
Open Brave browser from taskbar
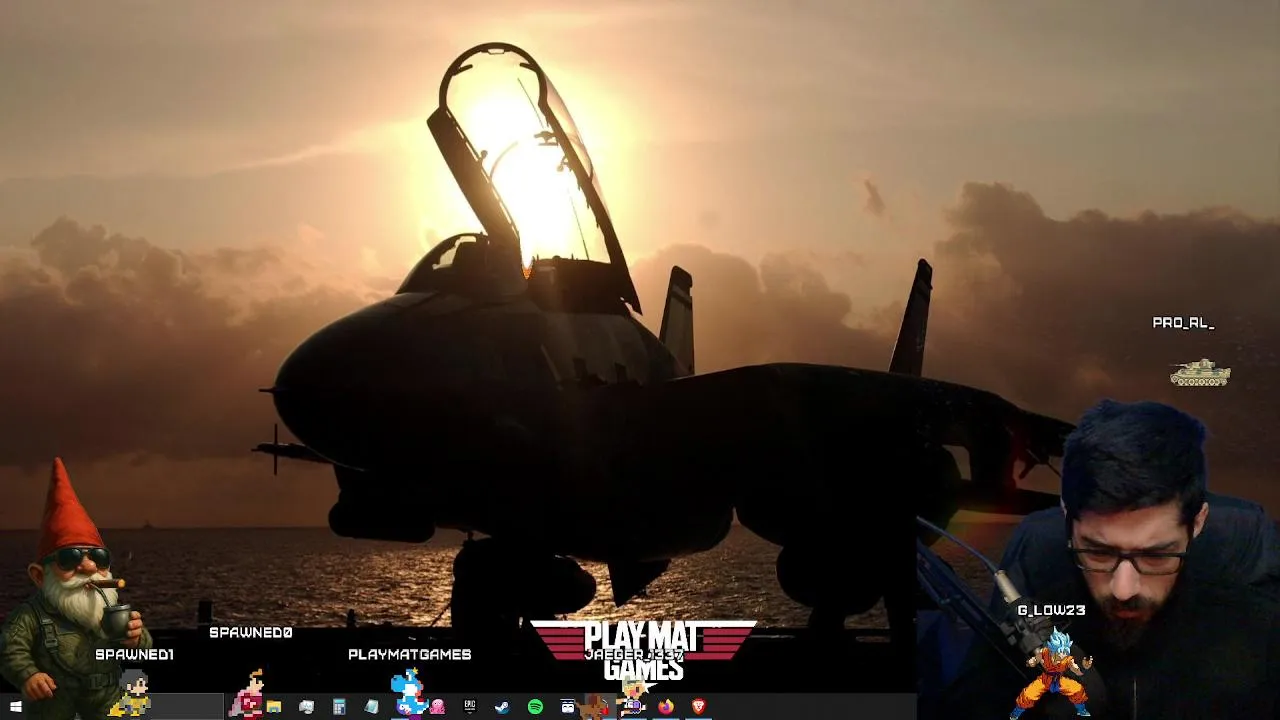(698, 707)
